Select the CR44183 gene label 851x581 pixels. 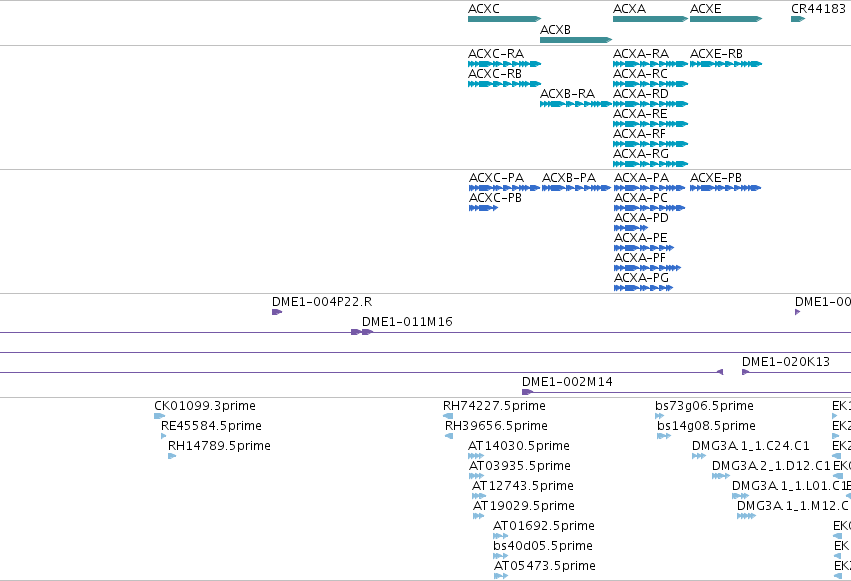pyautogui.click(x=818, y=9)
